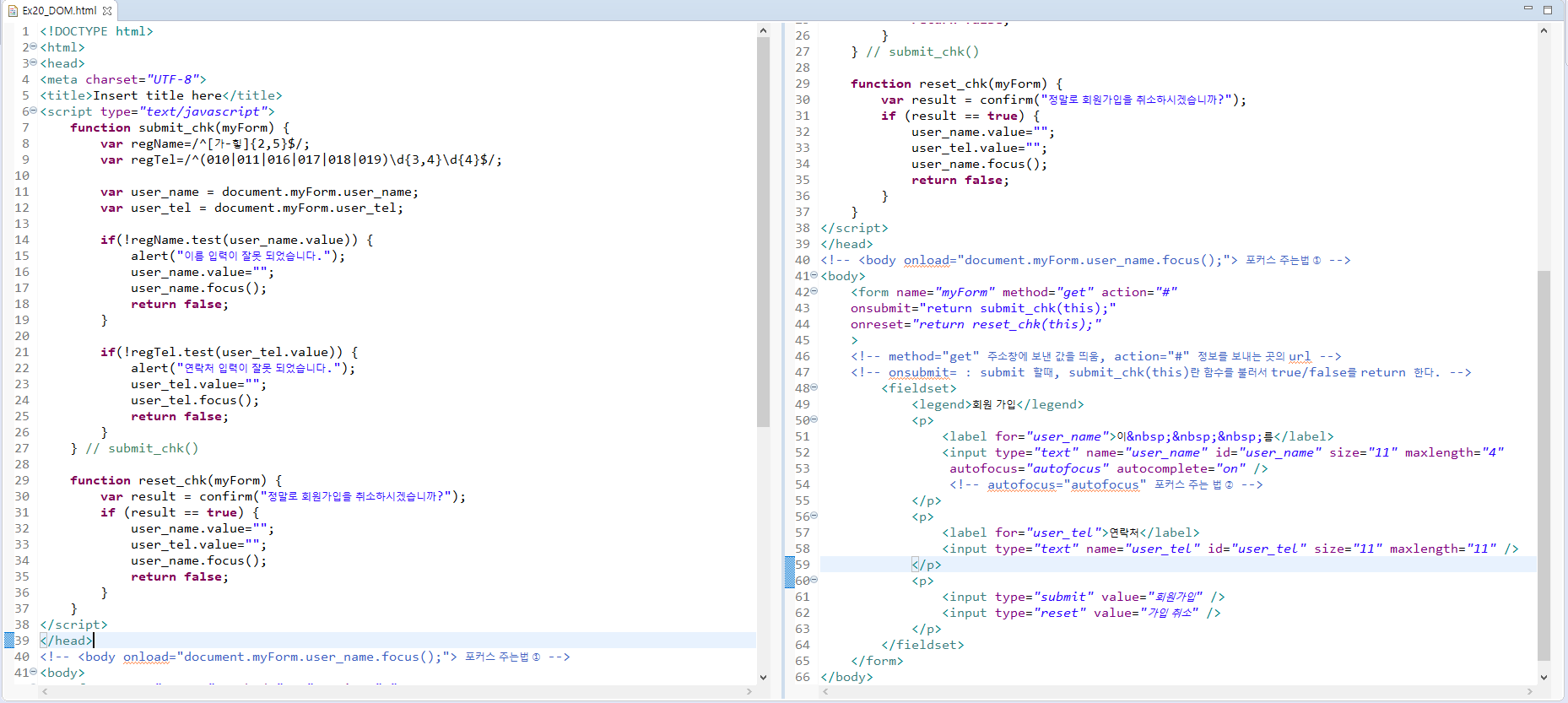Click the <legend> line on line 49
Image resolution: width=1568 pixels, height=703 pixels.
998,404
